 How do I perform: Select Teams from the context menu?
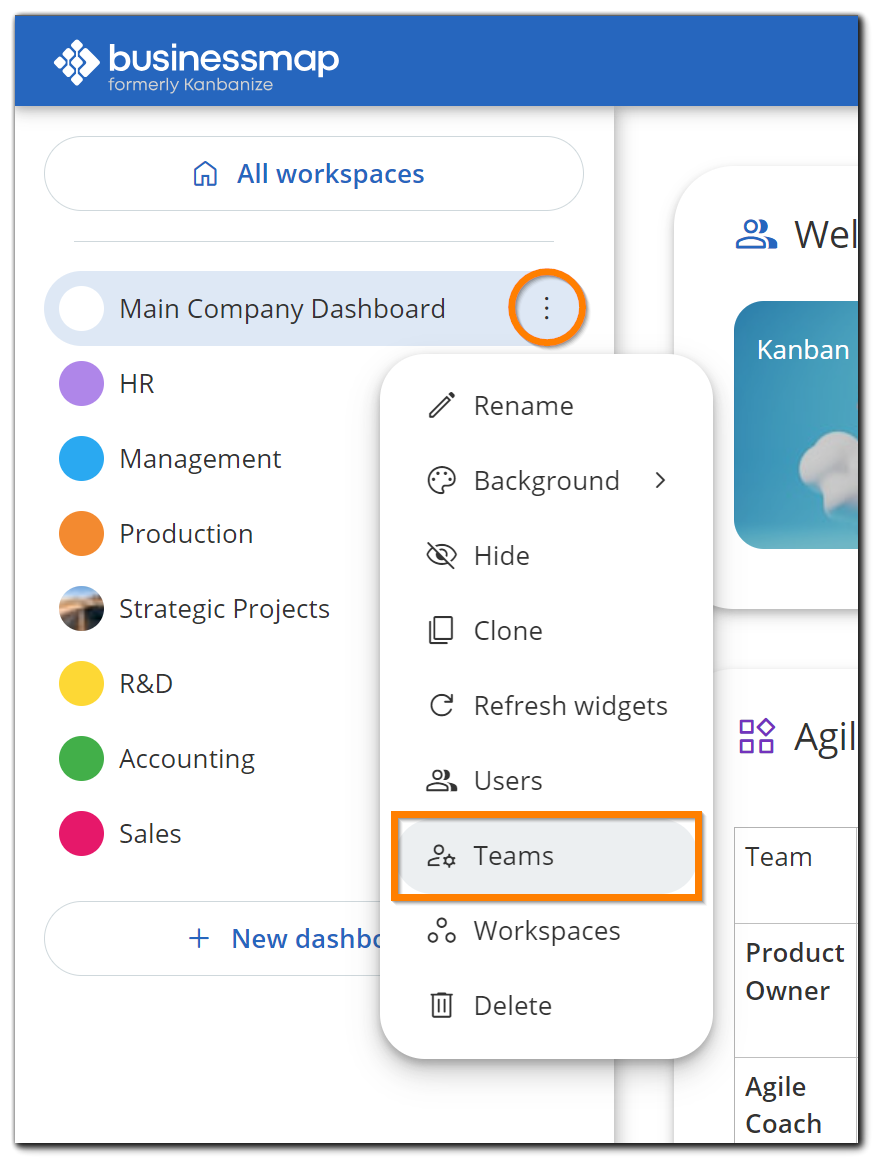click(x=513, y=856)
